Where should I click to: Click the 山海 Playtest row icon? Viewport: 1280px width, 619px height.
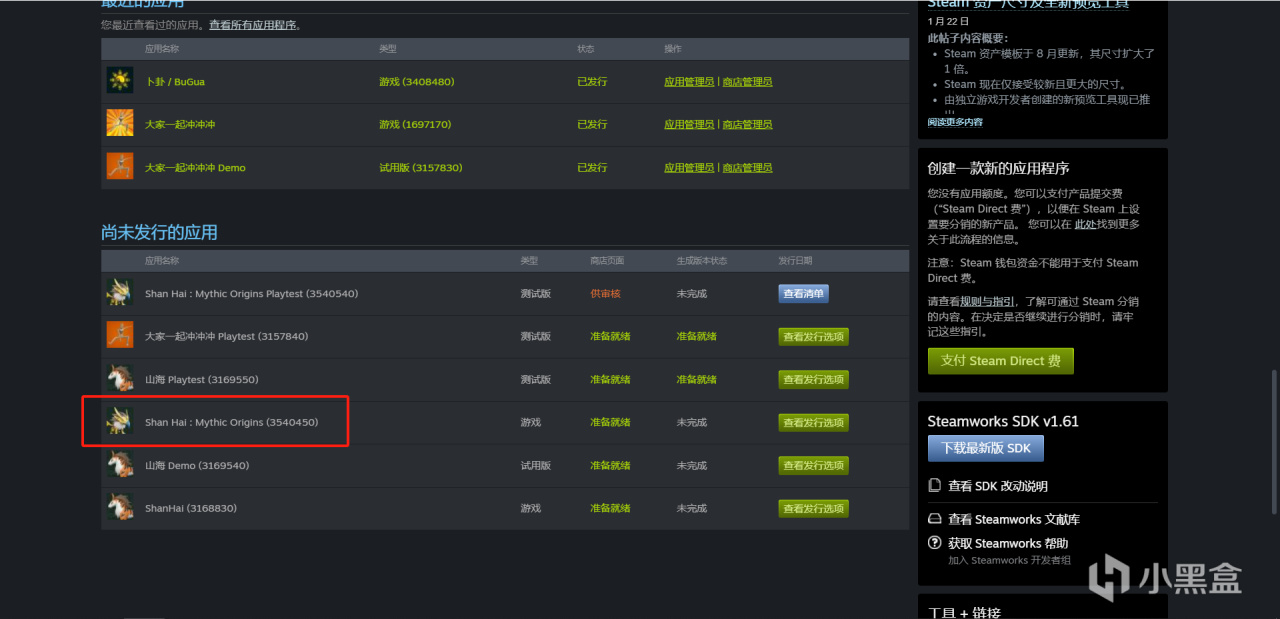tap(120, 379)
